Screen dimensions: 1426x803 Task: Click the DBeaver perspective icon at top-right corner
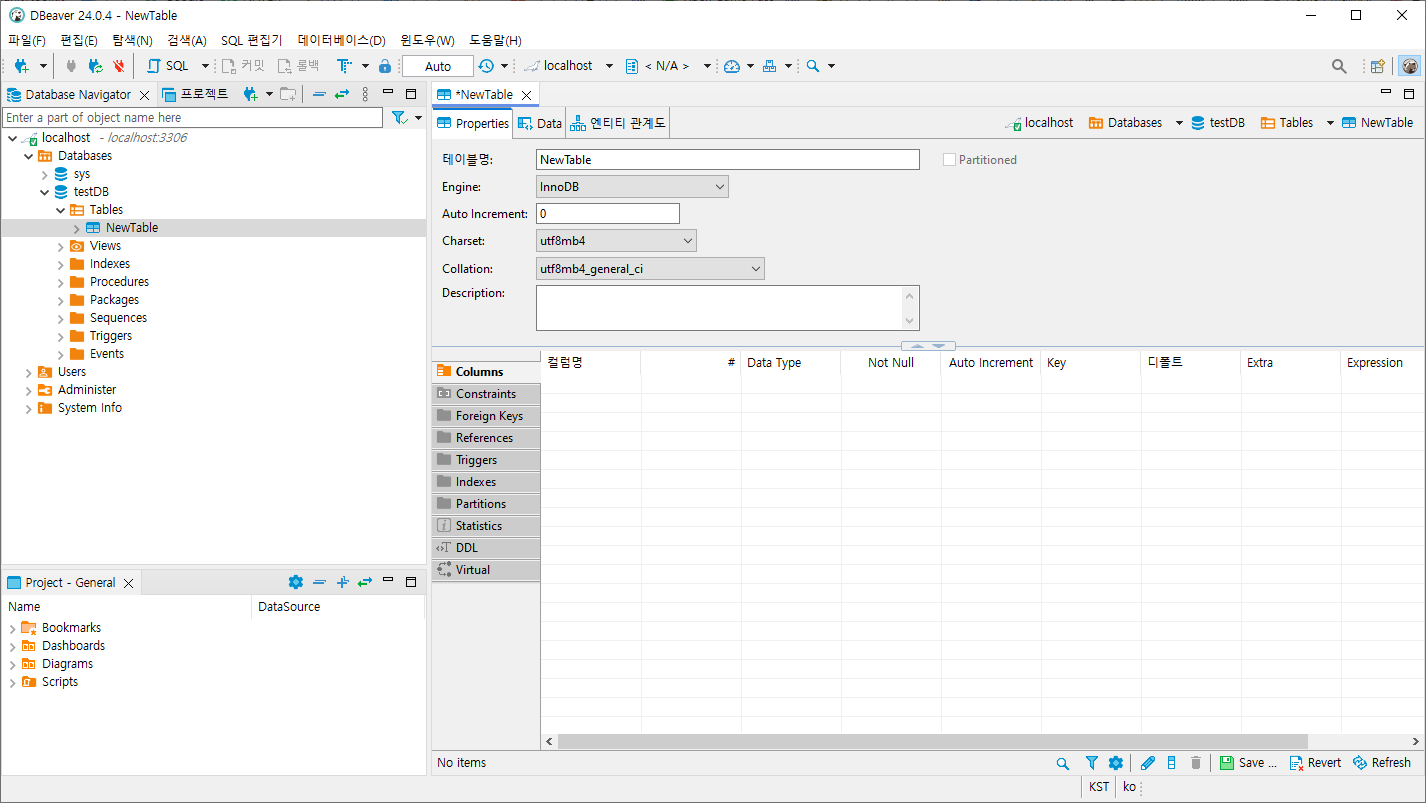[1409, 66]
